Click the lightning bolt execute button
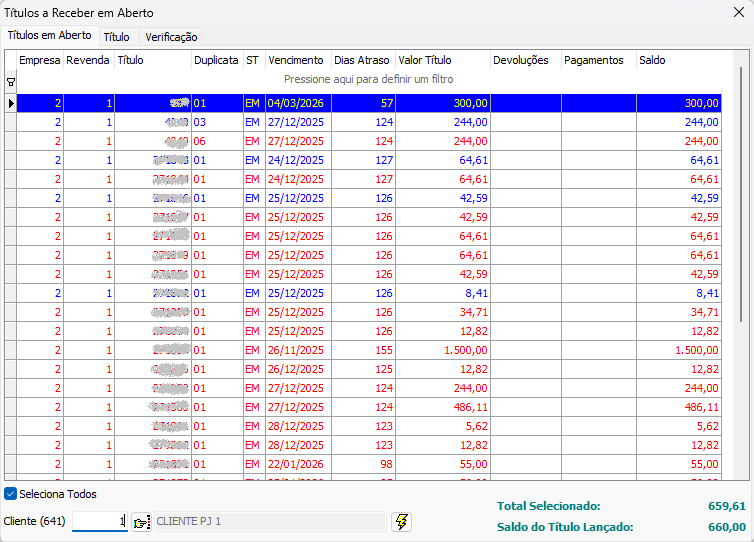Screen dimensions: 754x542 [402, 522]
